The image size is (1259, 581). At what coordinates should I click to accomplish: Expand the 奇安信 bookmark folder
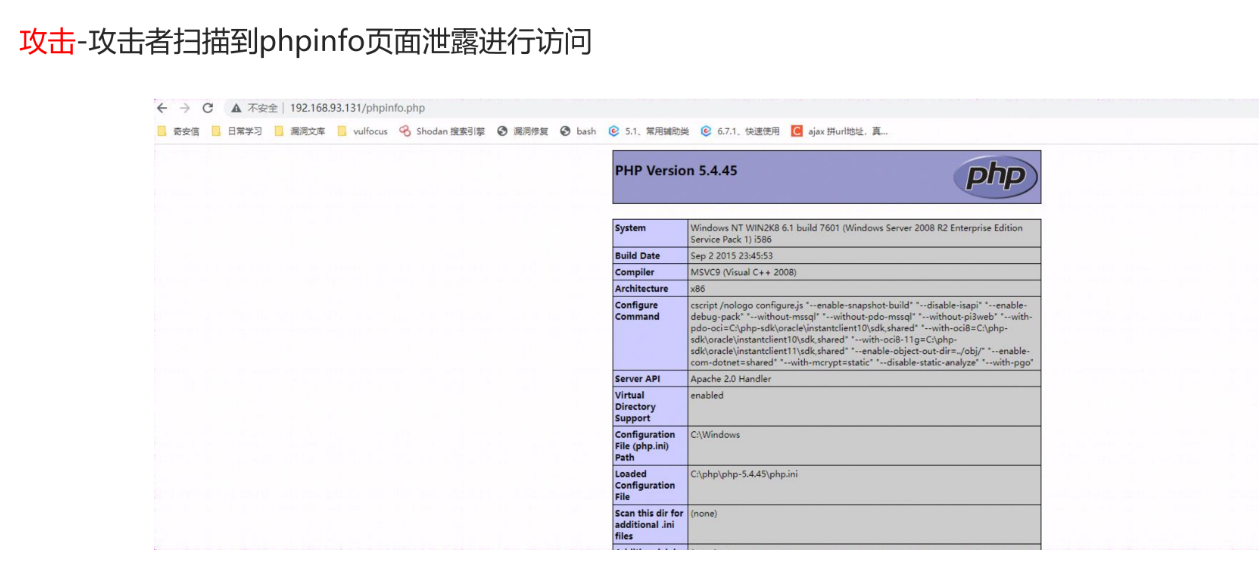click(x=178, y=131)
